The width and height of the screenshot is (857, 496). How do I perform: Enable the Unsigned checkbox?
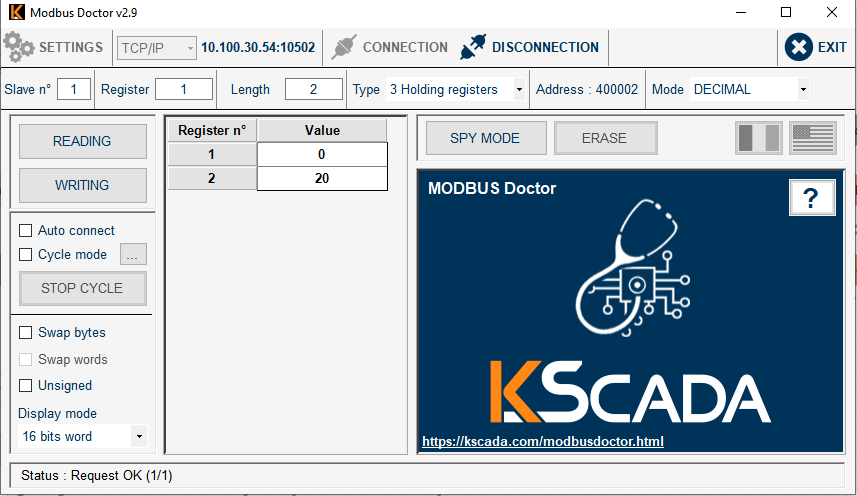pos(26,386)
